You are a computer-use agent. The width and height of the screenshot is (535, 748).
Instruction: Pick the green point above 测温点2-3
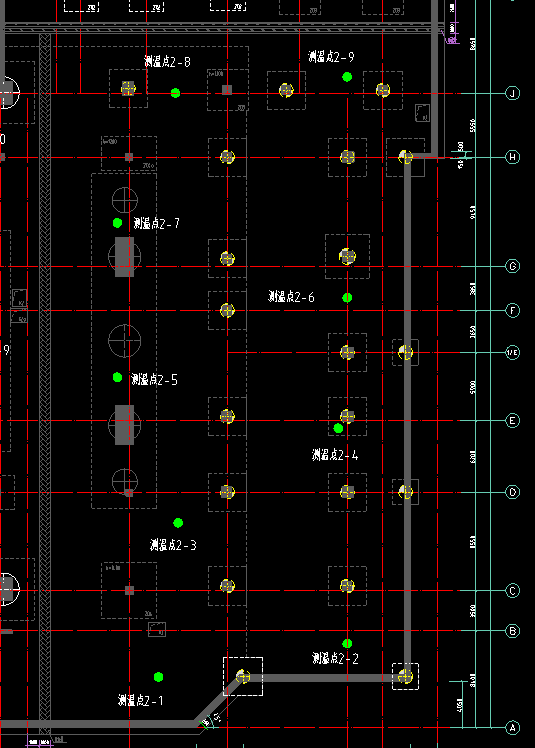178,523
